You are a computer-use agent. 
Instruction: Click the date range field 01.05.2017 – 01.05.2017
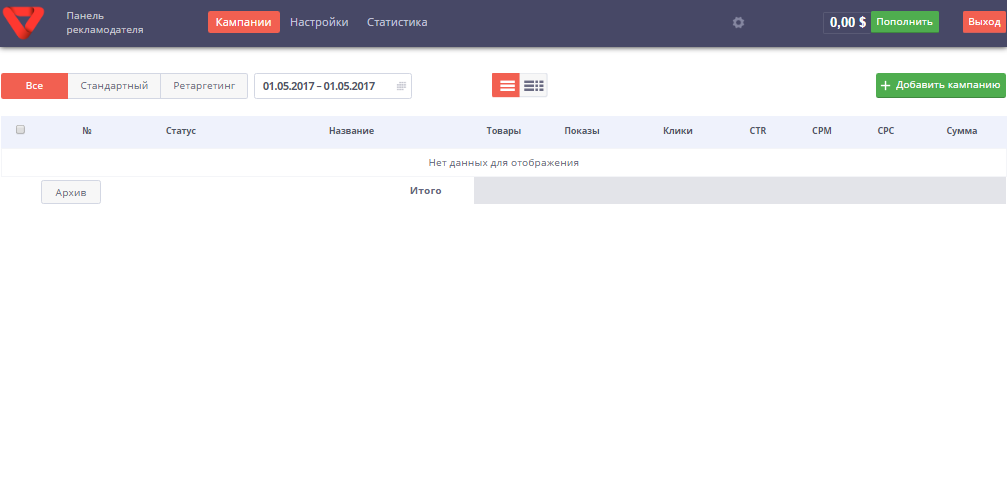(x=333, y=86)
